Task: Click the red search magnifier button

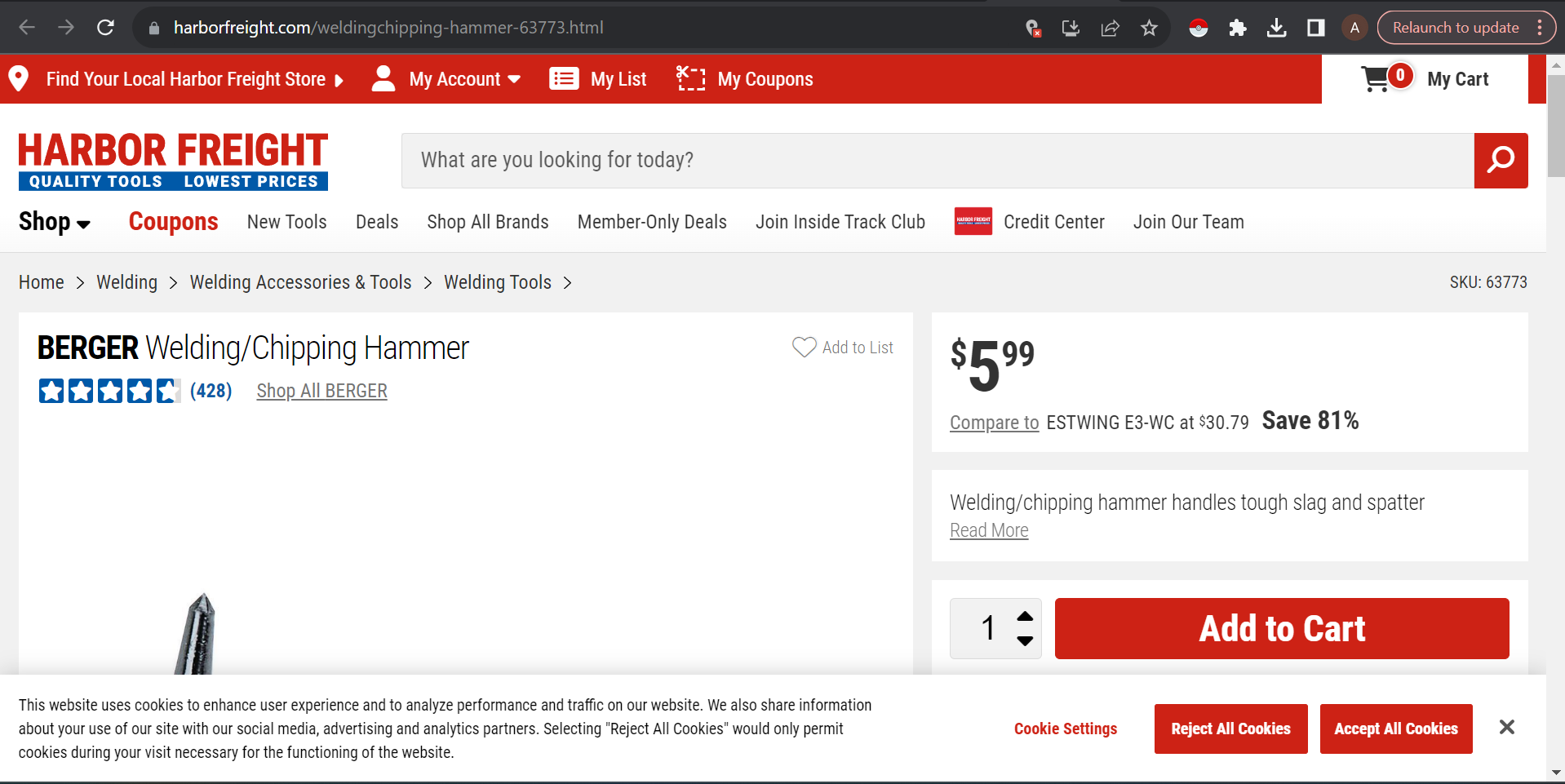Action: pyautogui.click(x=1501, y=161)
